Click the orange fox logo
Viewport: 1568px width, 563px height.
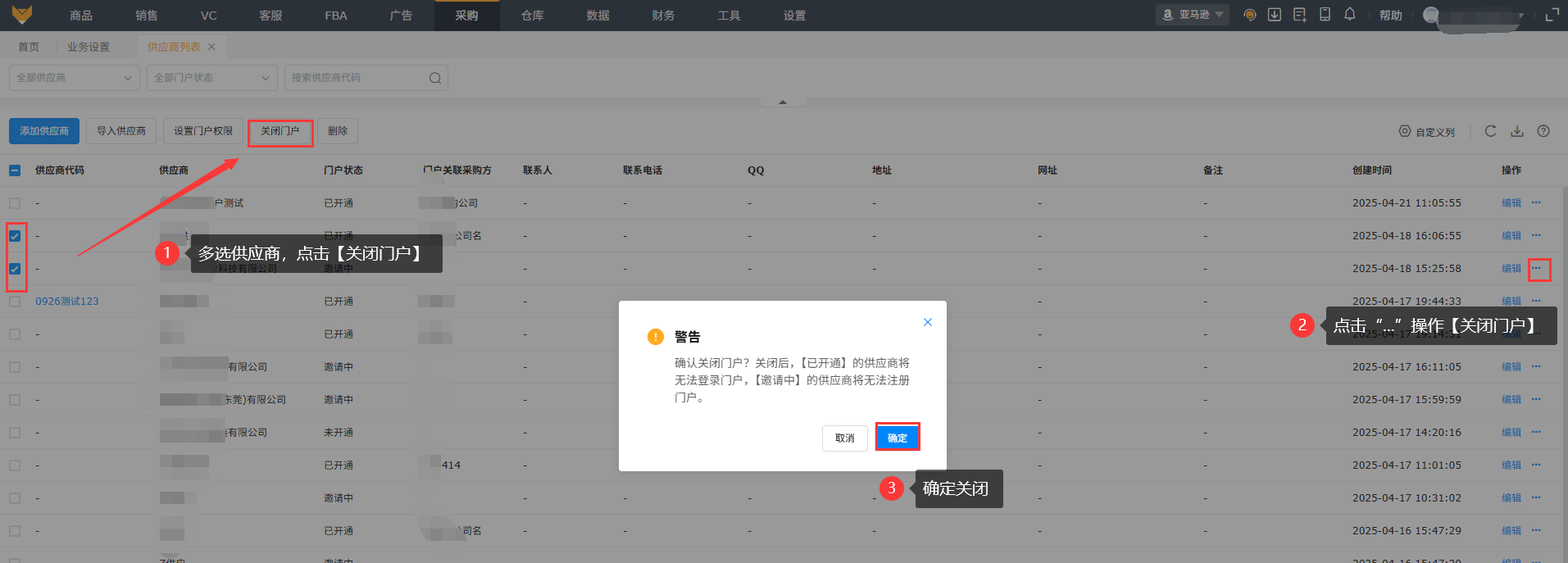(22, 15)
